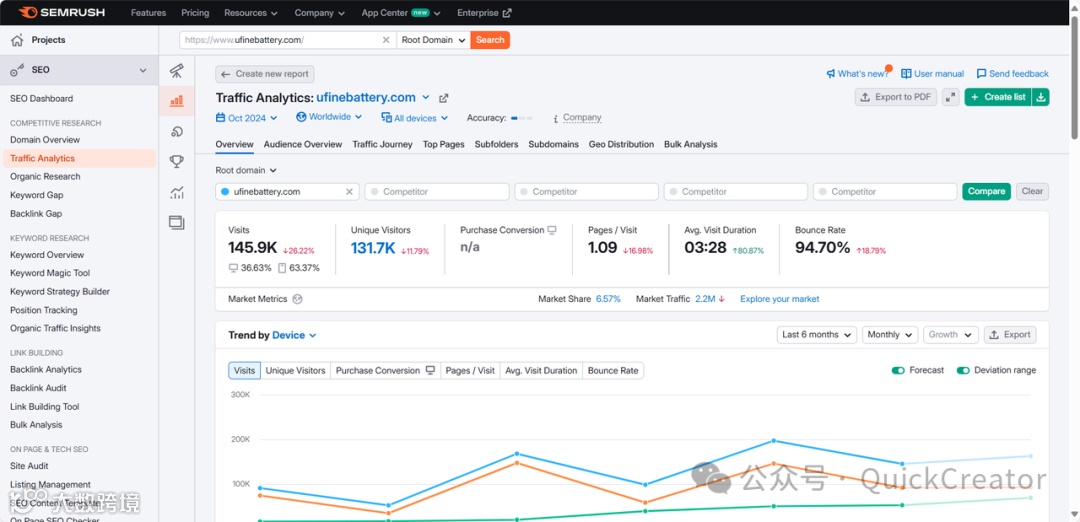Image resolution: width=1080 pixels, height=522 pixels.
Task: Open the trophy sidebar icon
Action: point(176,162)
